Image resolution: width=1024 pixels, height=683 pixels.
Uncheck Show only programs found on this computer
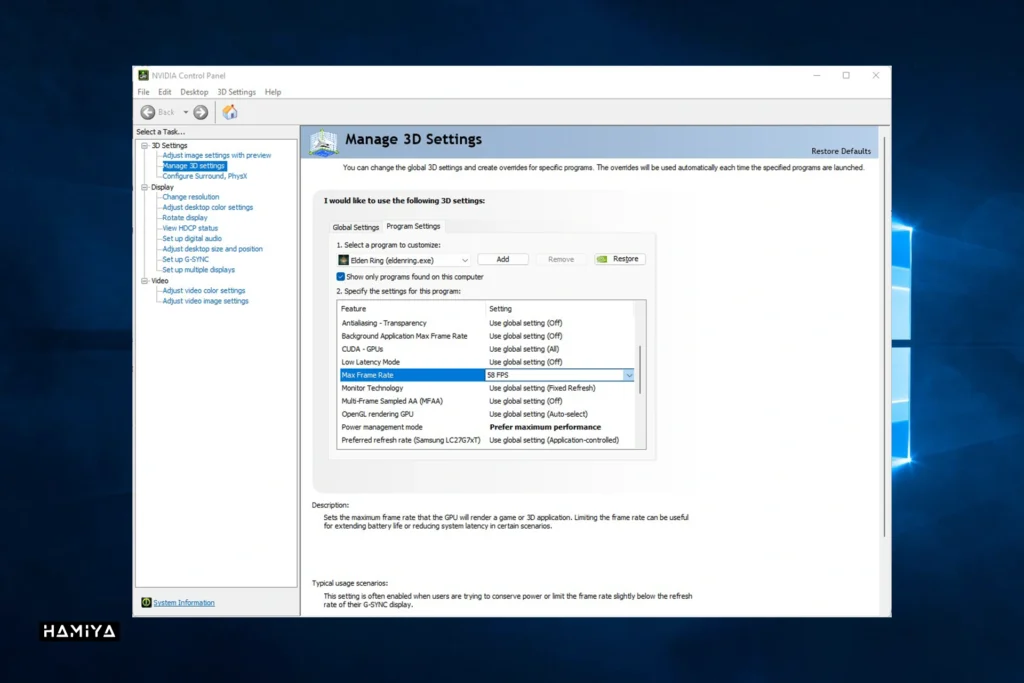340,277
